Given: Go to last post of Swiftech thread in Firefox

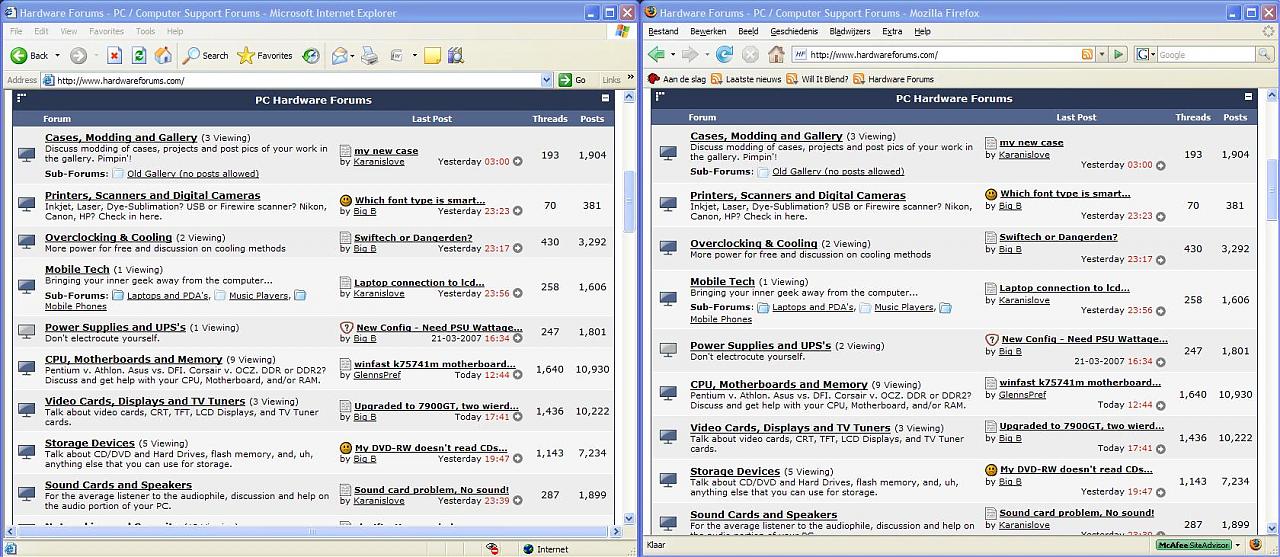Looking at the screenshot, I should pos(1162,259).
